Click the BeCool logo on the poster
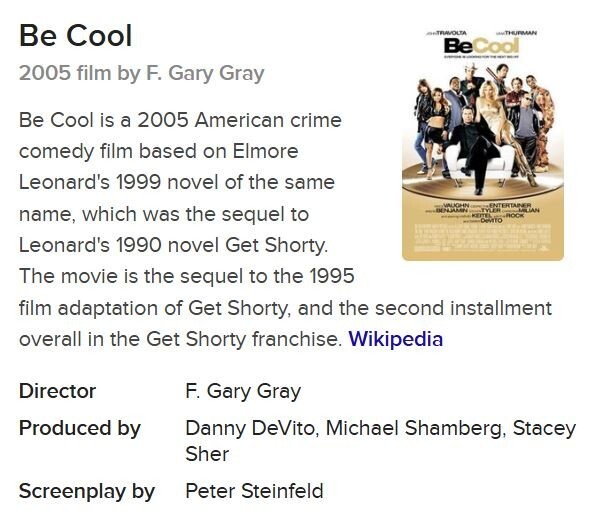The image size is (604, 525). point(482,47)
